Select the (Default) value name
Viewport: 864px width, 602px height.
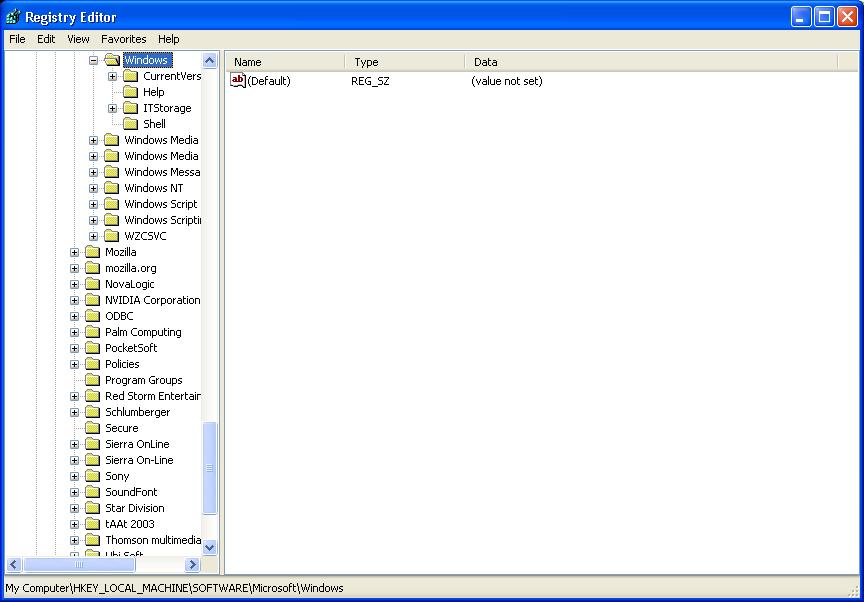269,81
